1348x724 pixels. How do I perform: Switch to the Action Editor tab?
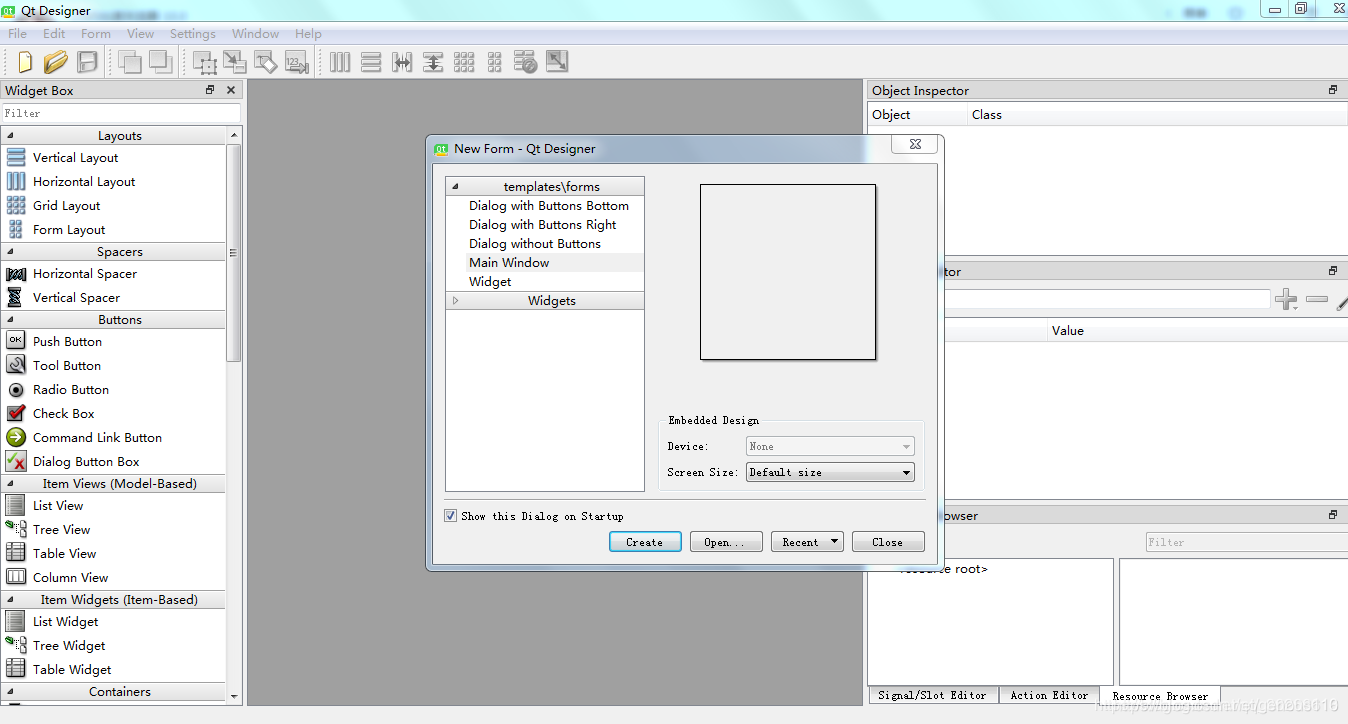click(x=1049, y=695)
